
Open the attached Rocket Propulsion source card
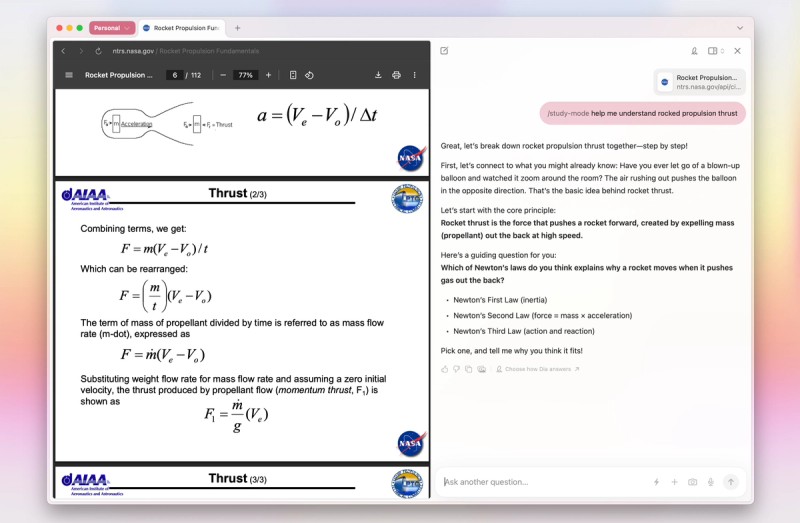pos(700,82)
